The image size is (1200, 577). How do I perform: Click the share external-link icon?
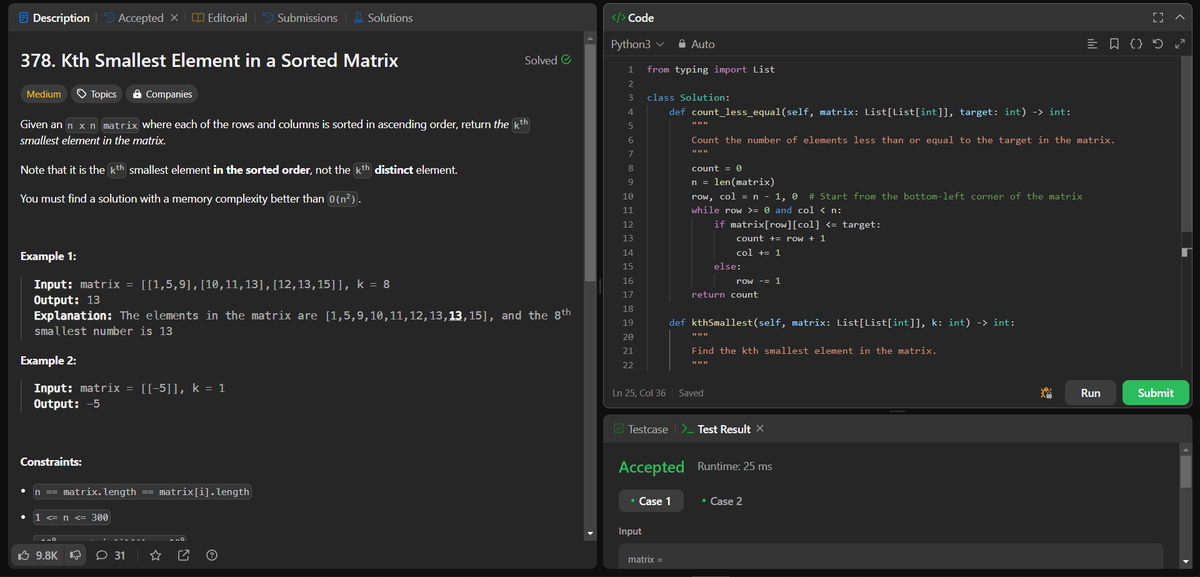point(183,555)
